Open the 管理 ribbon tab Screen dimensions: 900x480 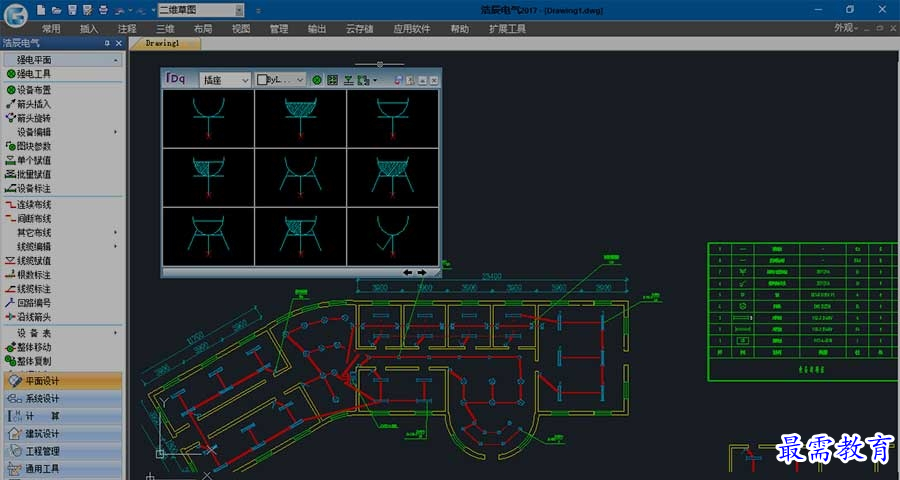pos(278,29)
